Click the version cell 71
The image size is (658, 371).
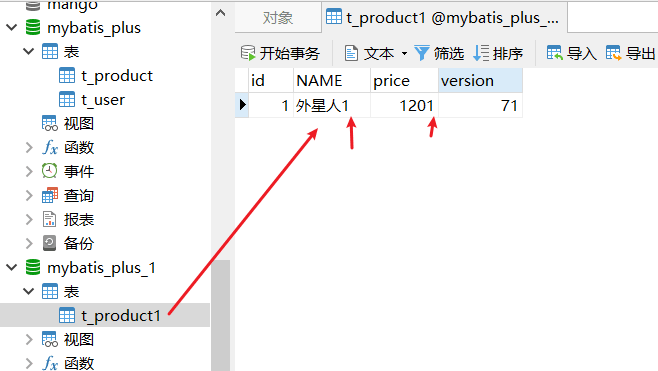pos(480,105)
